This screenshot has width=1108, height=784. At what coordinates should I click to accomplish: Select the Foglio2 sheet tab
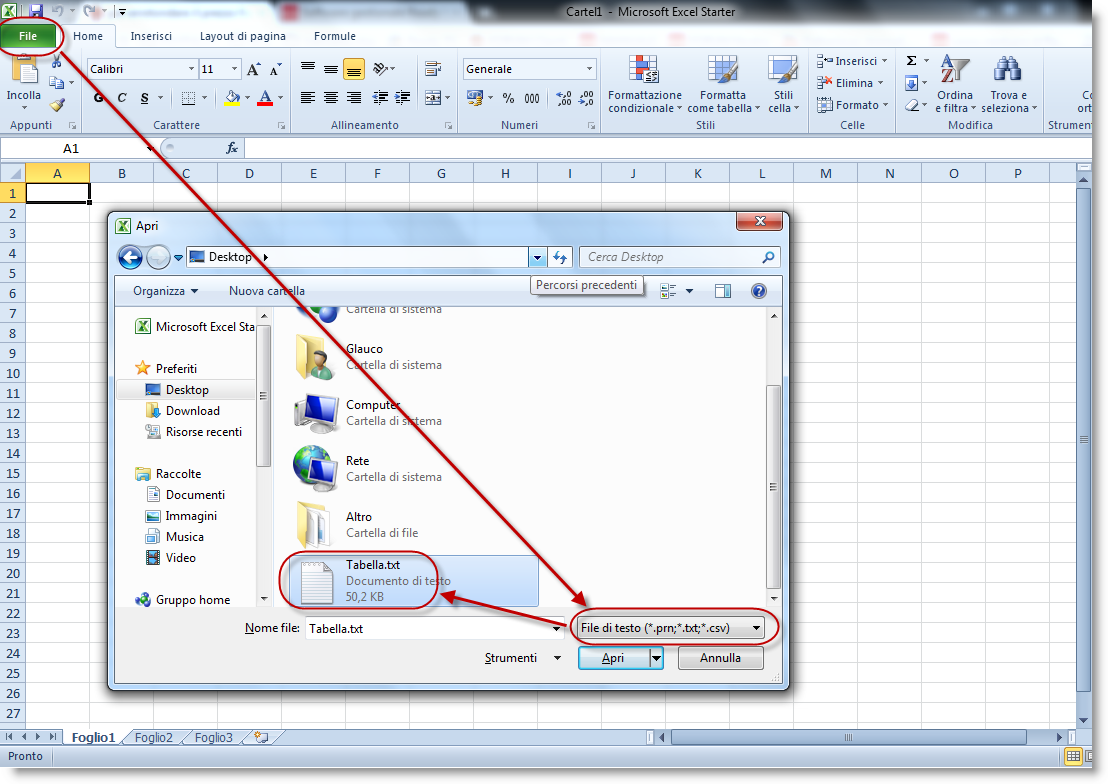153,737
